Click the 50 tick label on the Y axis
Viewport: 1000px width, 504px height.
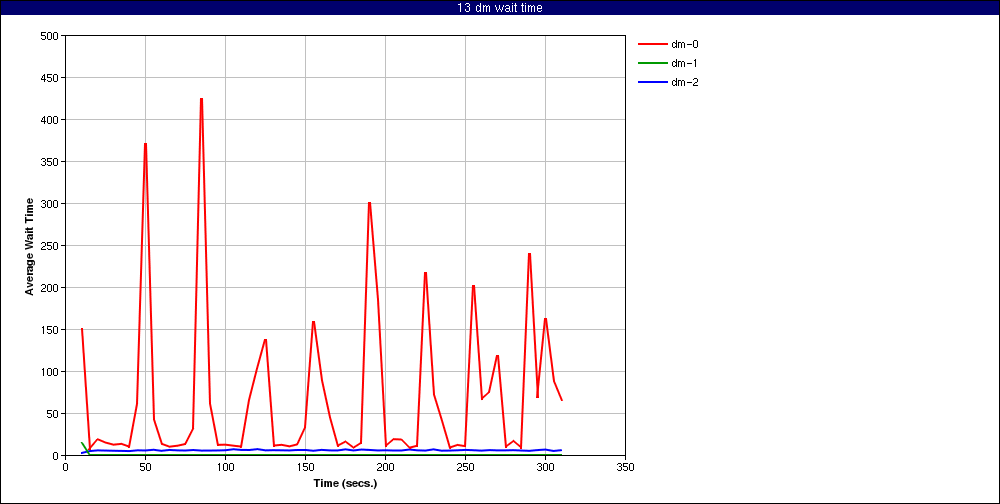pyautogui.click(x=53, y=414)
